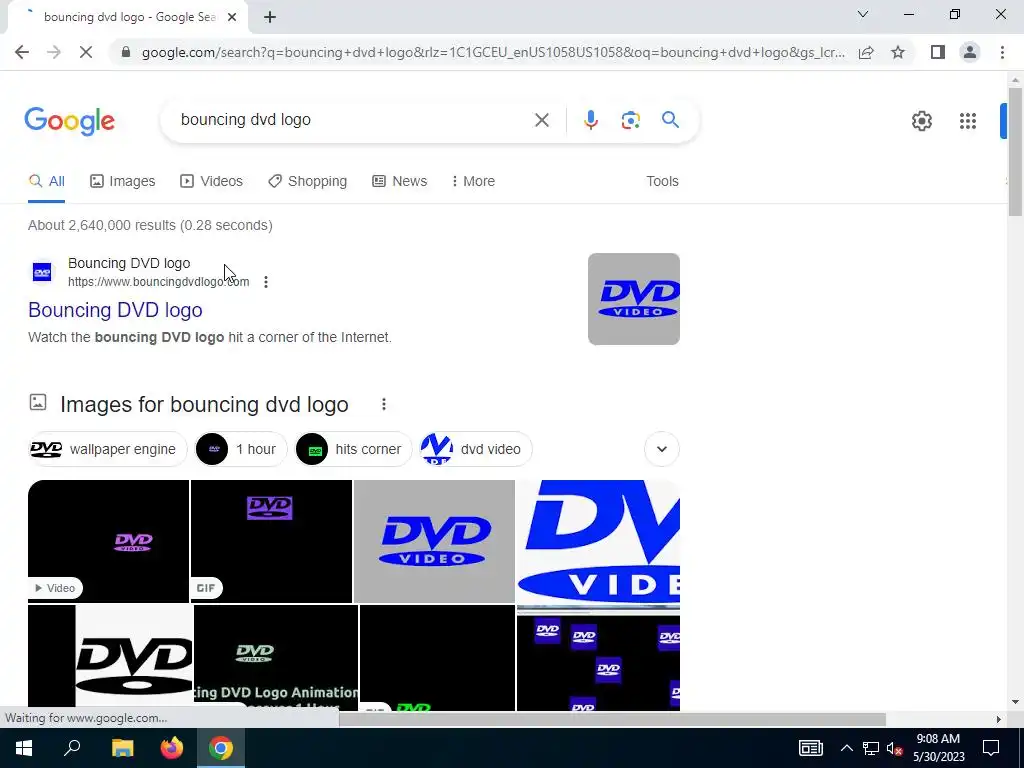Open Bouncing DVD logo result link
The height and width of the screenshot is (768, 1024).
[116, 310]
